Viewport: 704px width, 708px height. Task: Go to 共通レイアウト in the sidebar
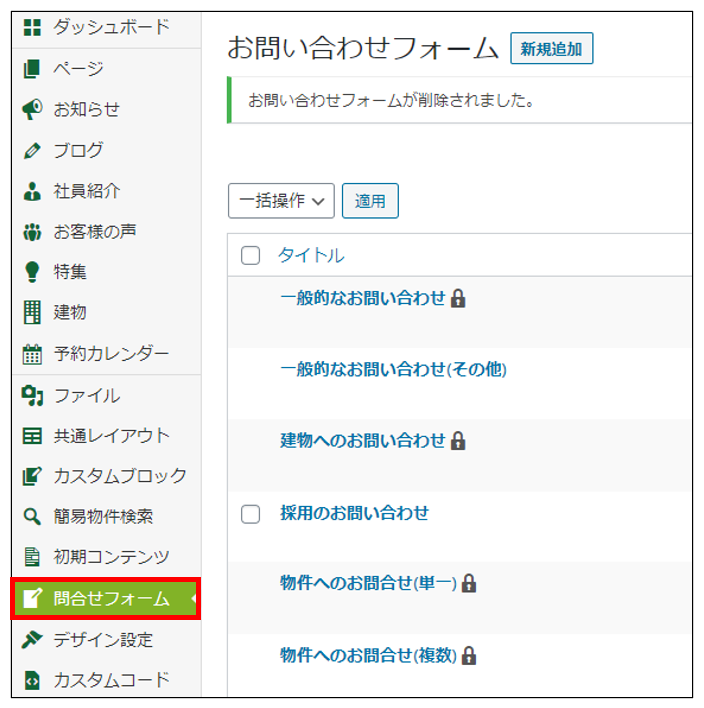[x=111, y=436]
